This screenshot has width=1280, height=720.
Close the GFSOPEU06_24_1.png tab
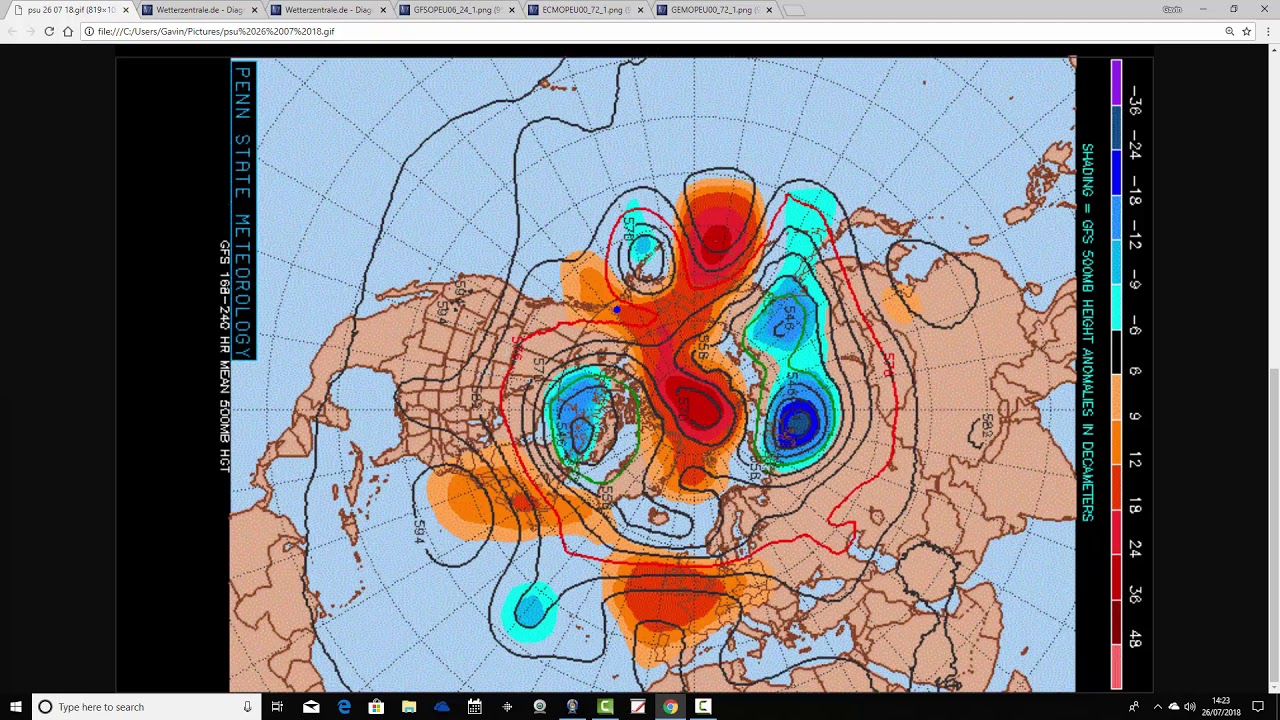[x=512, y=10]
